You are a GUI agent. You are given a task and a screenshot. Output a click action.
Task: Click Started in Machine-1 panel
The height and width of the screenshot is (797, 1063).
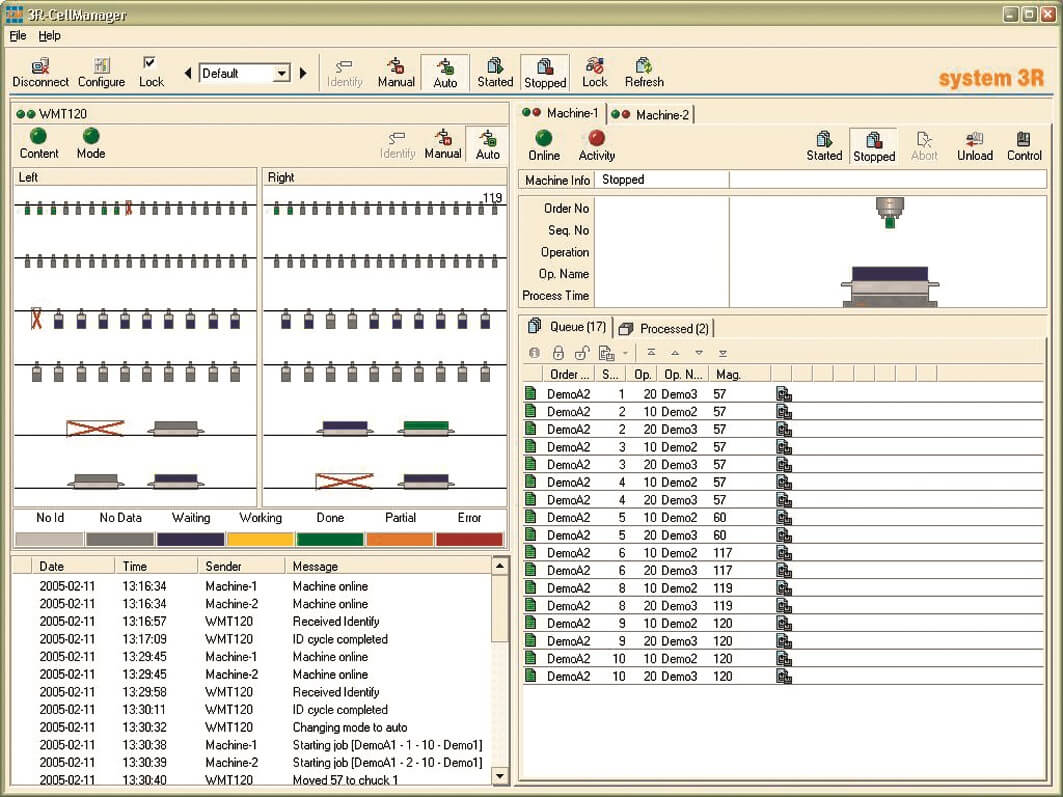click(824, 146)
